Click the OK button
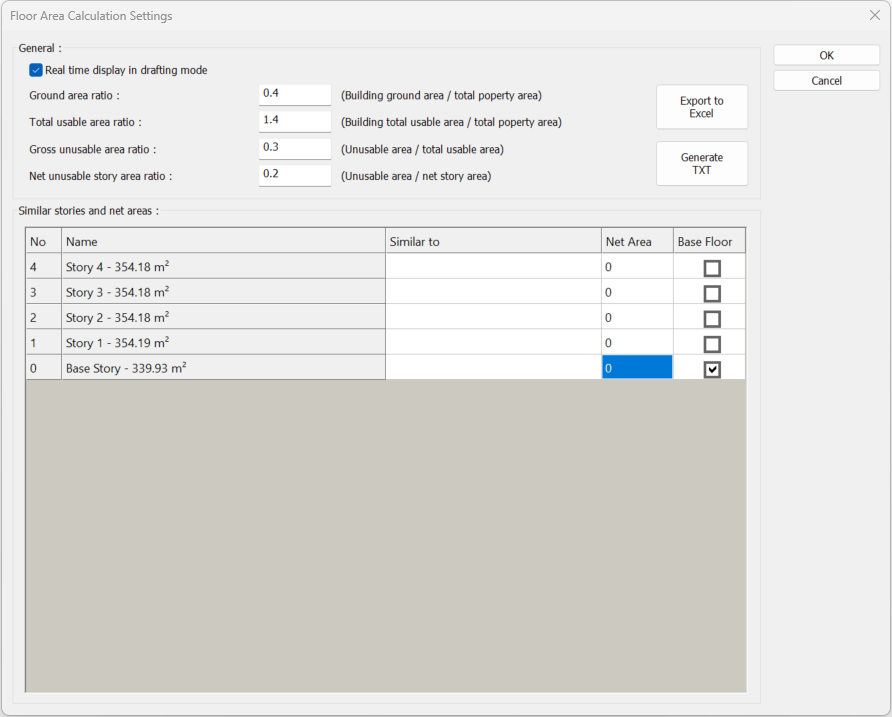The height and width of the screenshot is (717, 892). 826,55
